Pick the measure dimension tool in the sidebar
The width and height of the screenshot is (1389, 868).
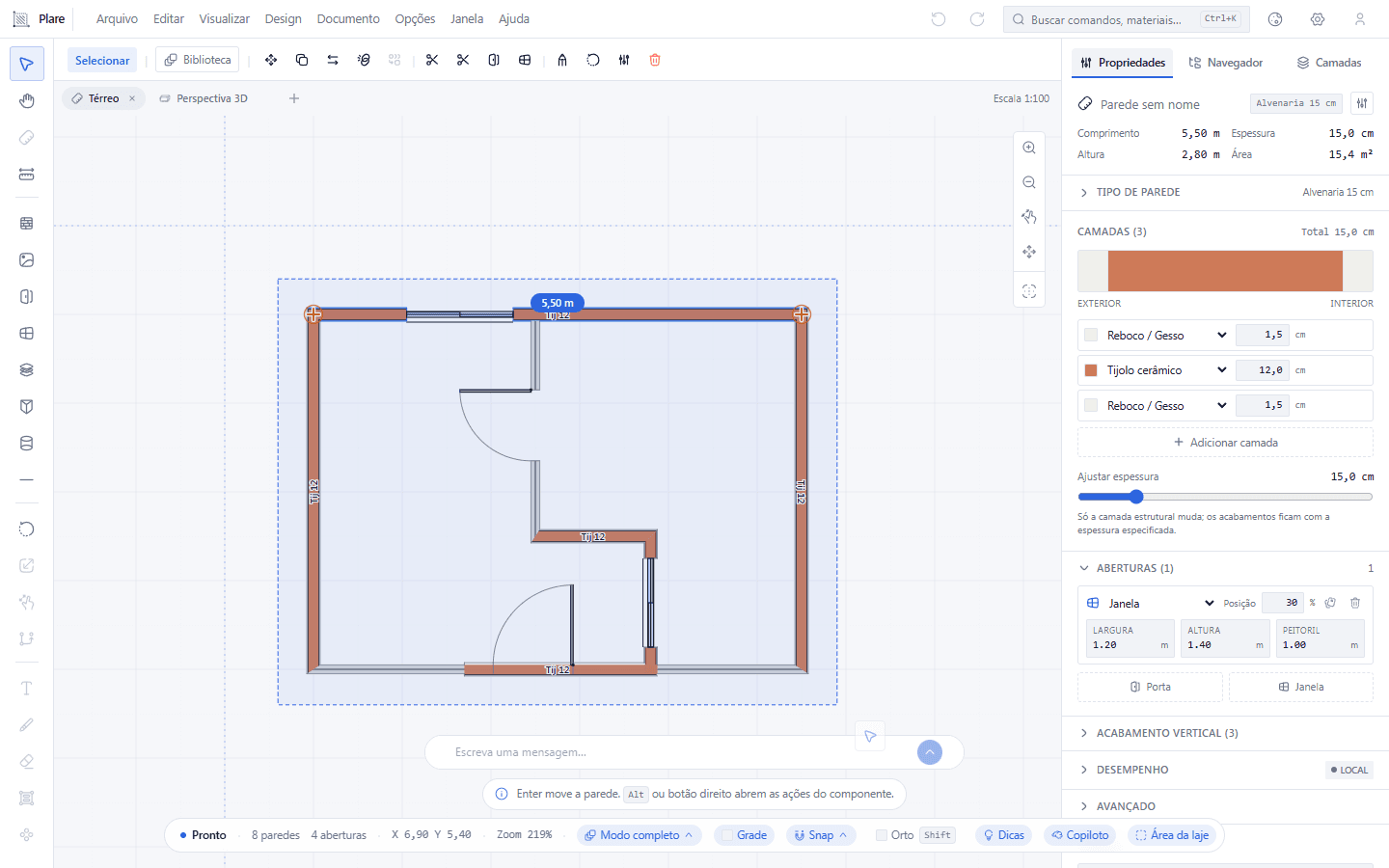click(27, 175)
